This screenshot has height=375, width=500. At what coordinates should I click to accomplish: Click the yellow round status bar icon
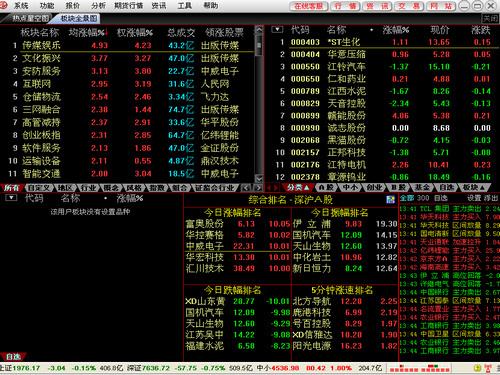click(x=478, y=368)
